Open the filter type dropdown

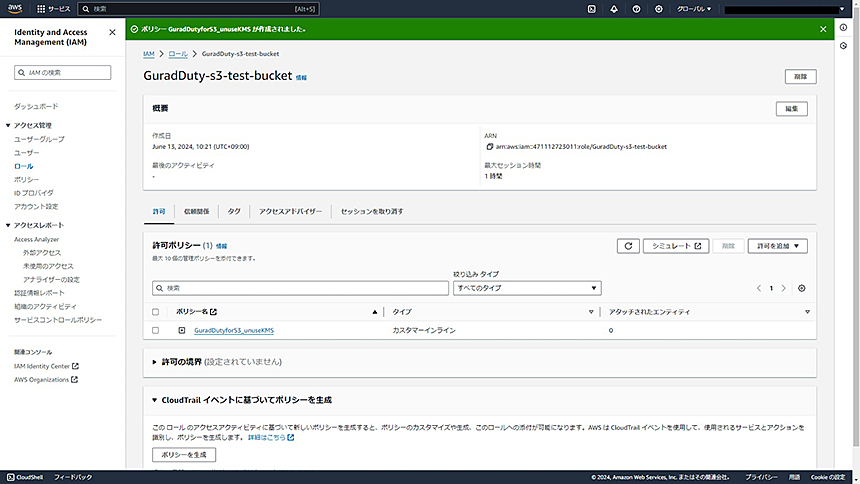point(527,288)
